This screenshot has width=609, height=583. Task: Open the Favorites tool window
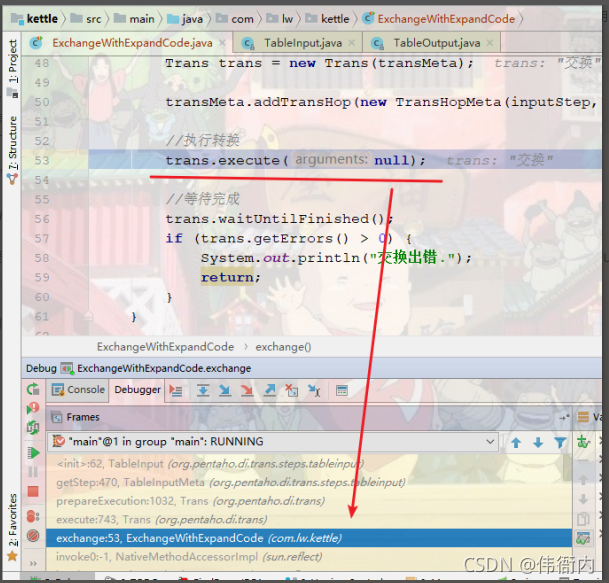point(13,519)
